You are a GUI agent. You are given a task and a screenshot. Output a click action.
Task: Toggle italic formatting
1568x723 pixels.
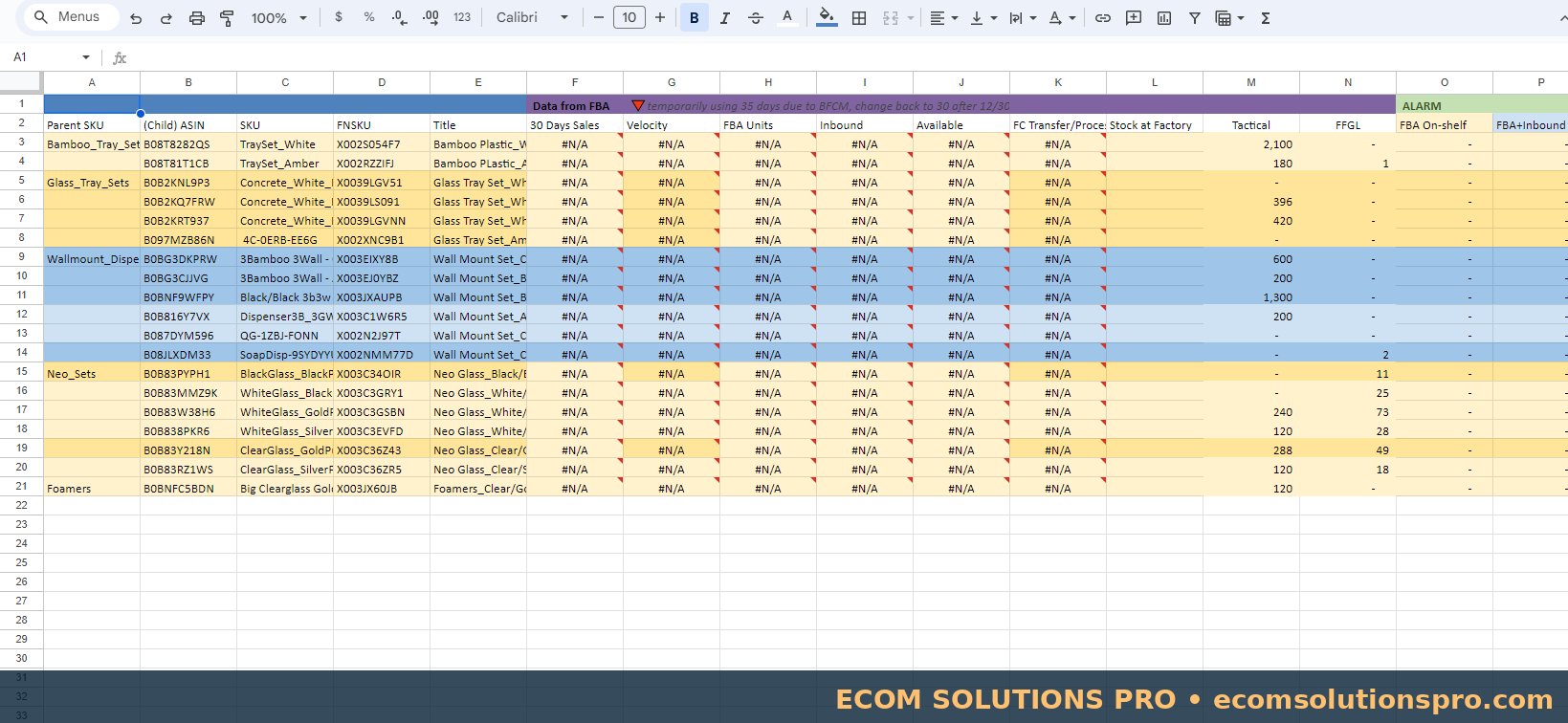725,18
